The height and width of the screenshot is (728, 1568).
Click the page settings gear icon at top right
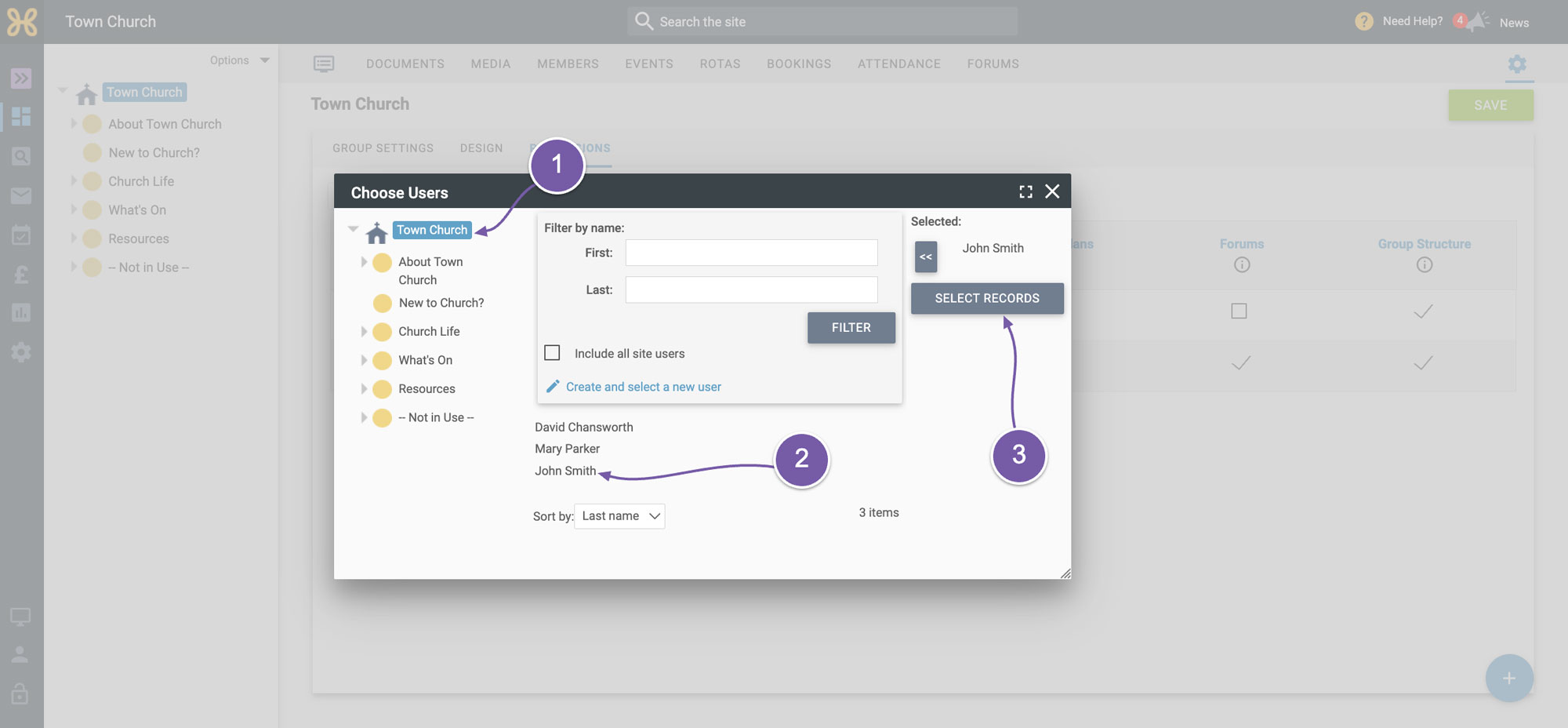[x=1517, y=64]
